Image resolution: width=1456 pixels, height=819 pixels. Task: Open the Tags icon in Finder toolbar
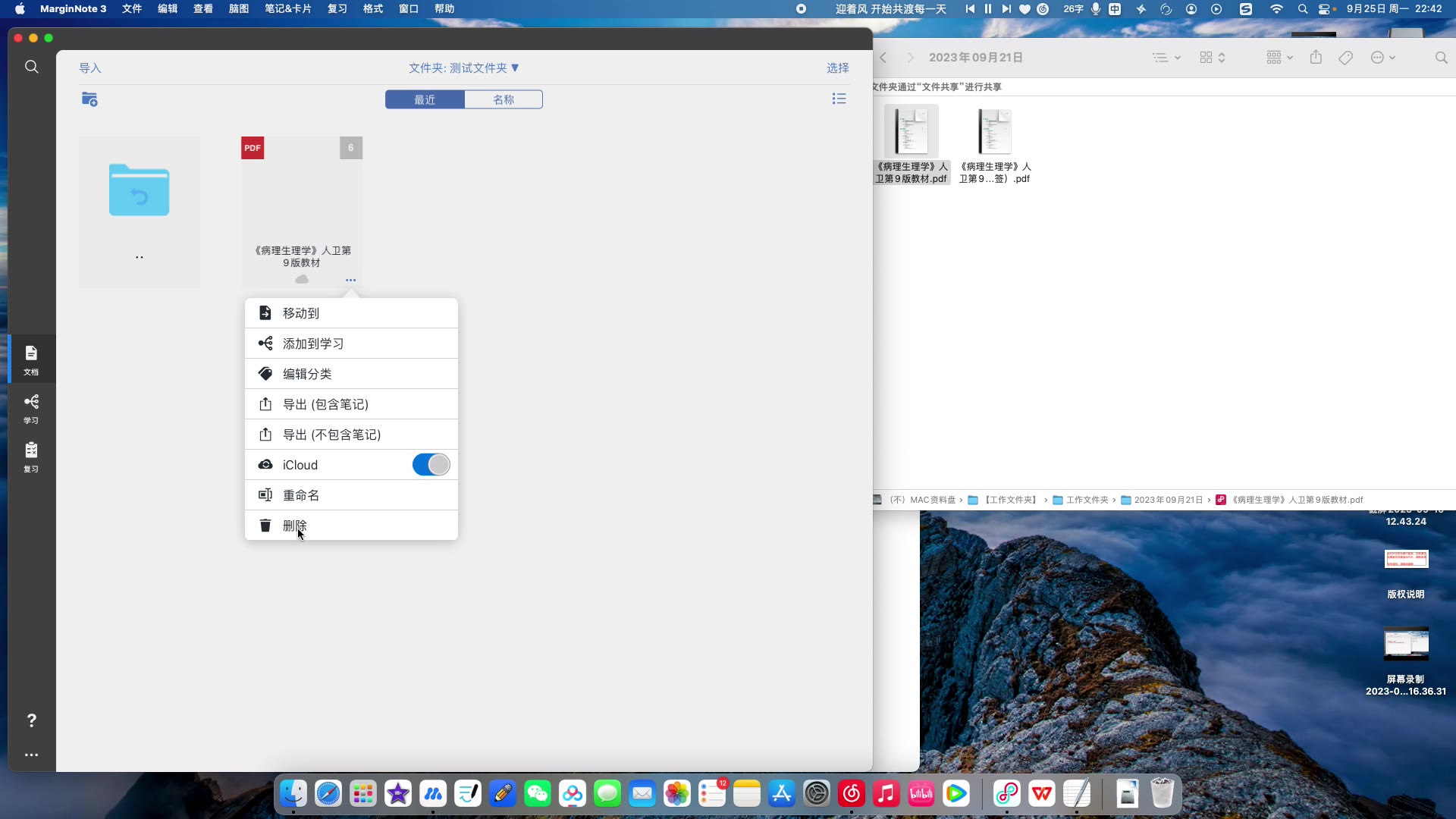1345,57
